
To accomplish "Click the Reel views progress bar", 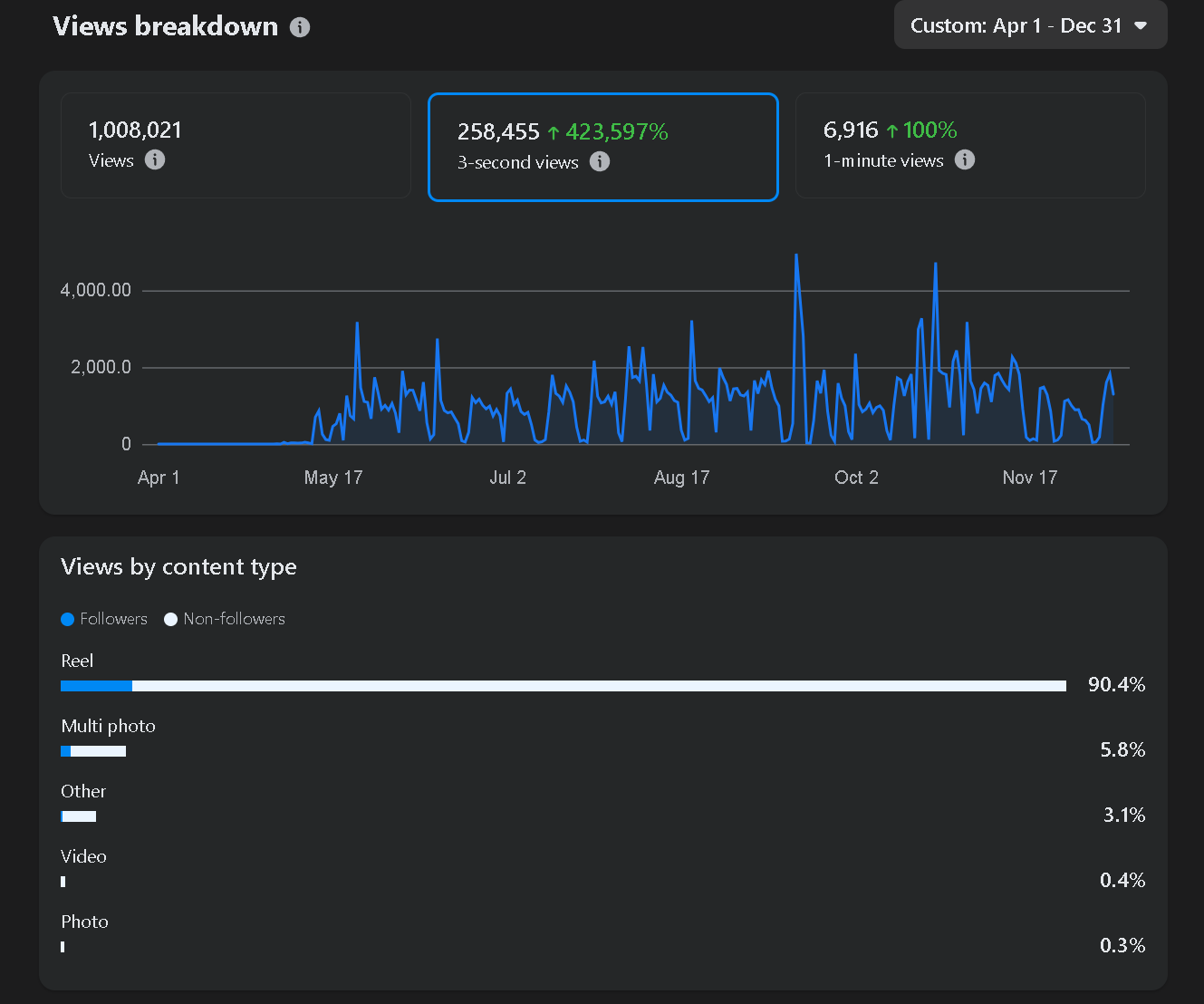I will pos(563,686).
